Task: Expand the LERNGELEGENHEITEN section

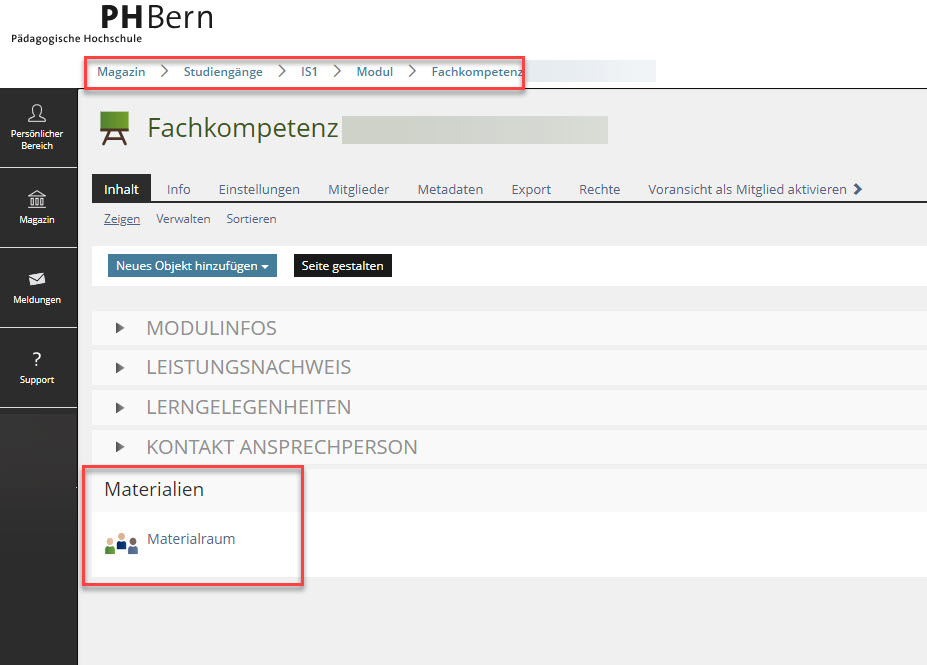Action: (x=121, y=408)
